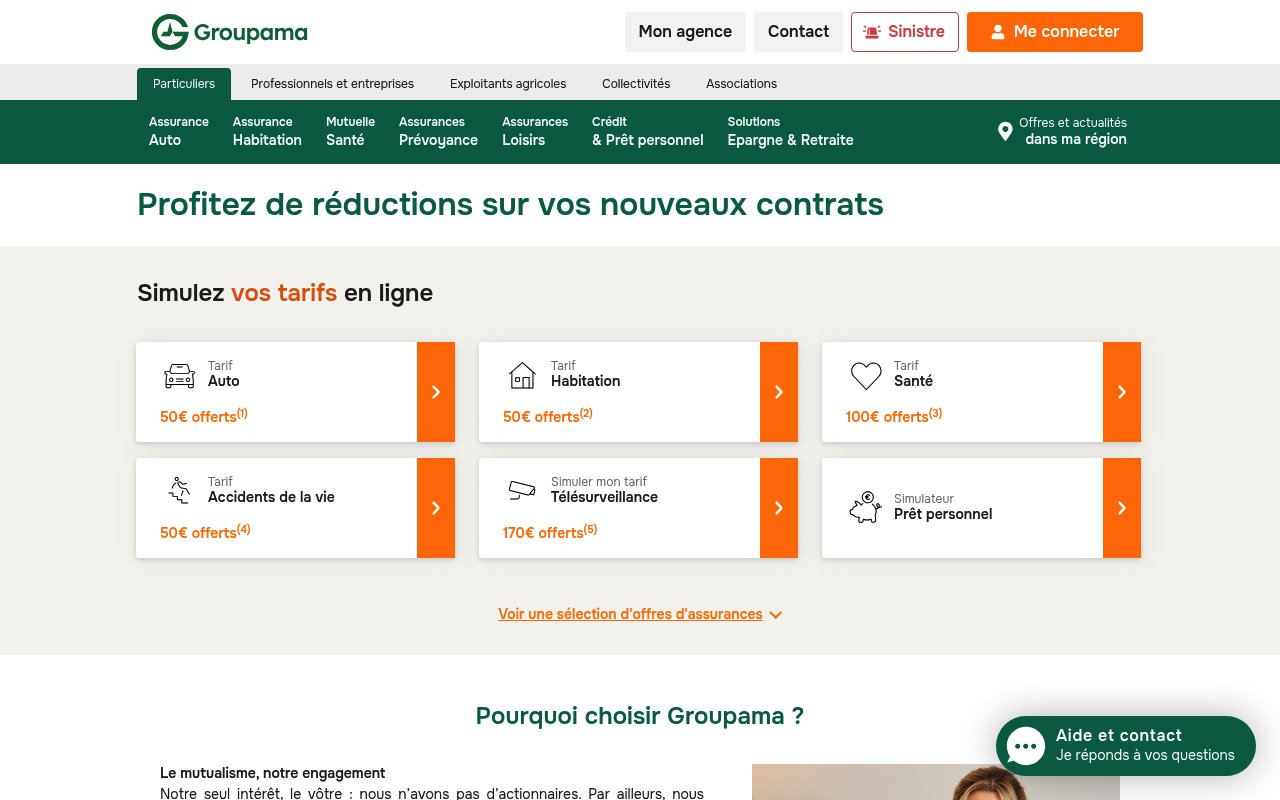
Task: Open Prêt personnel simulator orange arrow
Action: pos(1122,508)
